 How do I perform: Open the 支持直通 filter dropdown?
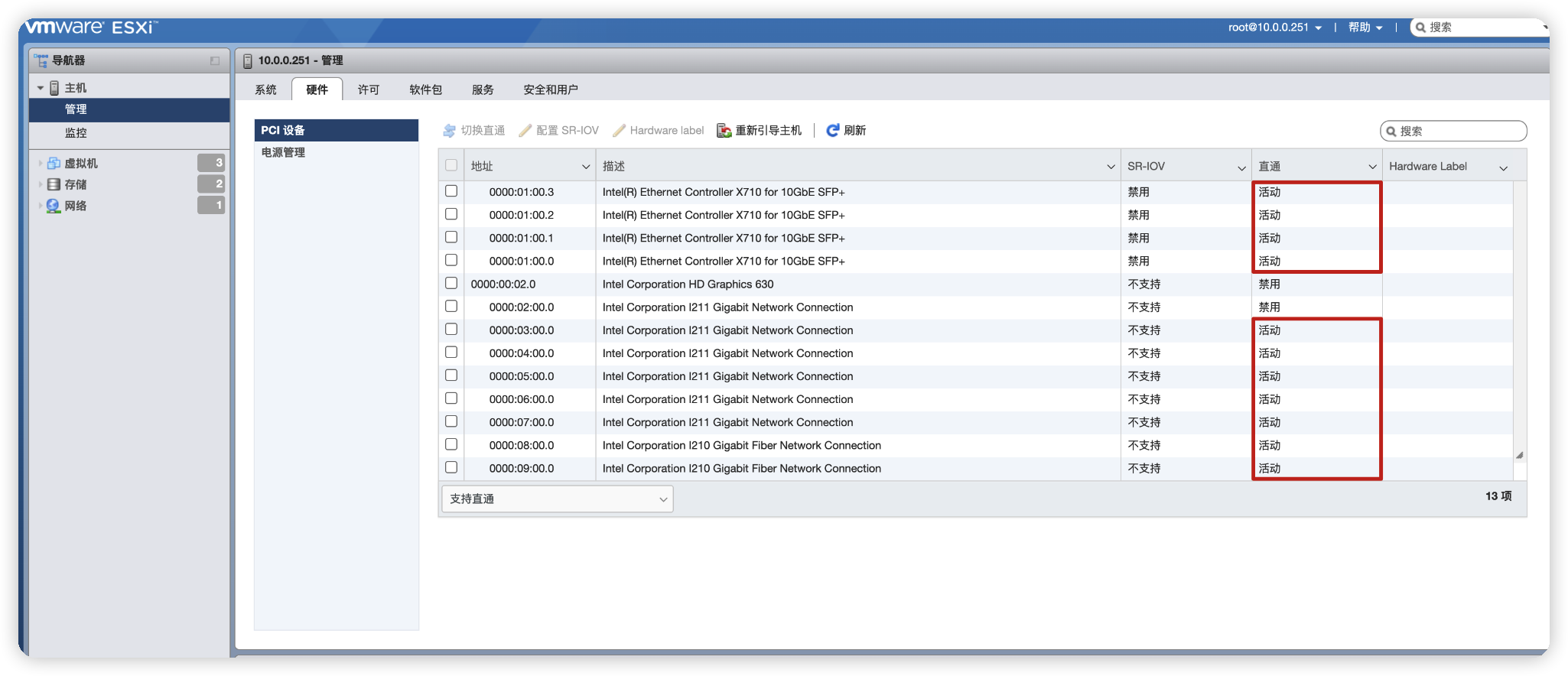[558, 499]
